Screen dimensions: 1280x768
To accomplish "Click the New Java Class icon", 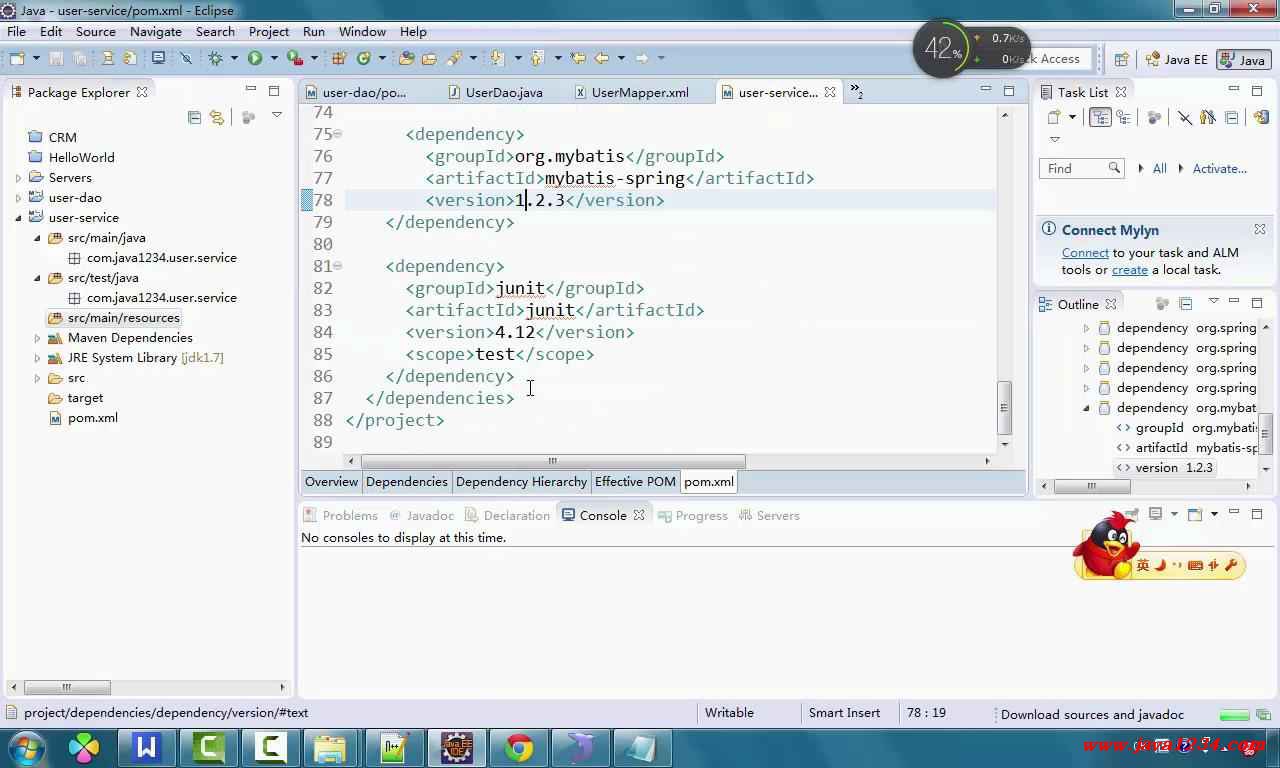I will pyautogui.click(x=364, y=58).
